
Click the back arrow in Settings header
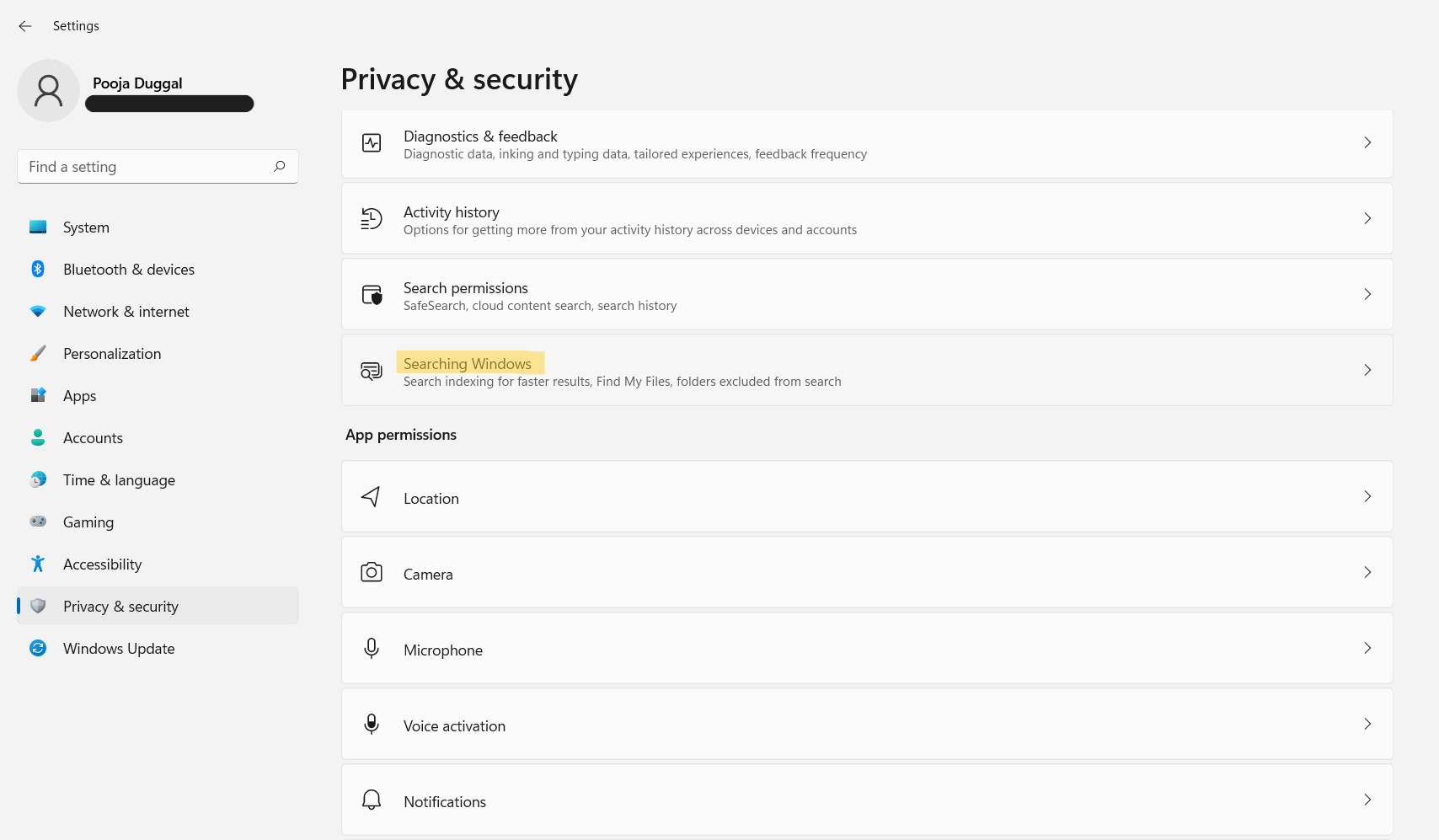[x=25, y=26]
